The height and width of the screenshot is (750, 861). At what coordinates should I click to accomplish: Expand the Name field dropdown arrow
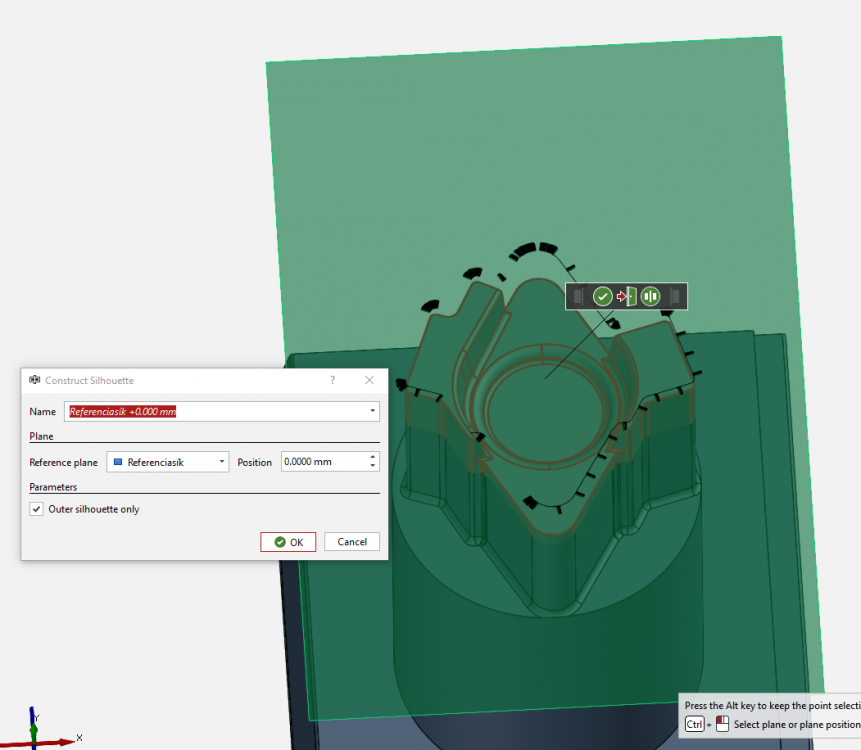pyautogui.click(x=373, y=411)
